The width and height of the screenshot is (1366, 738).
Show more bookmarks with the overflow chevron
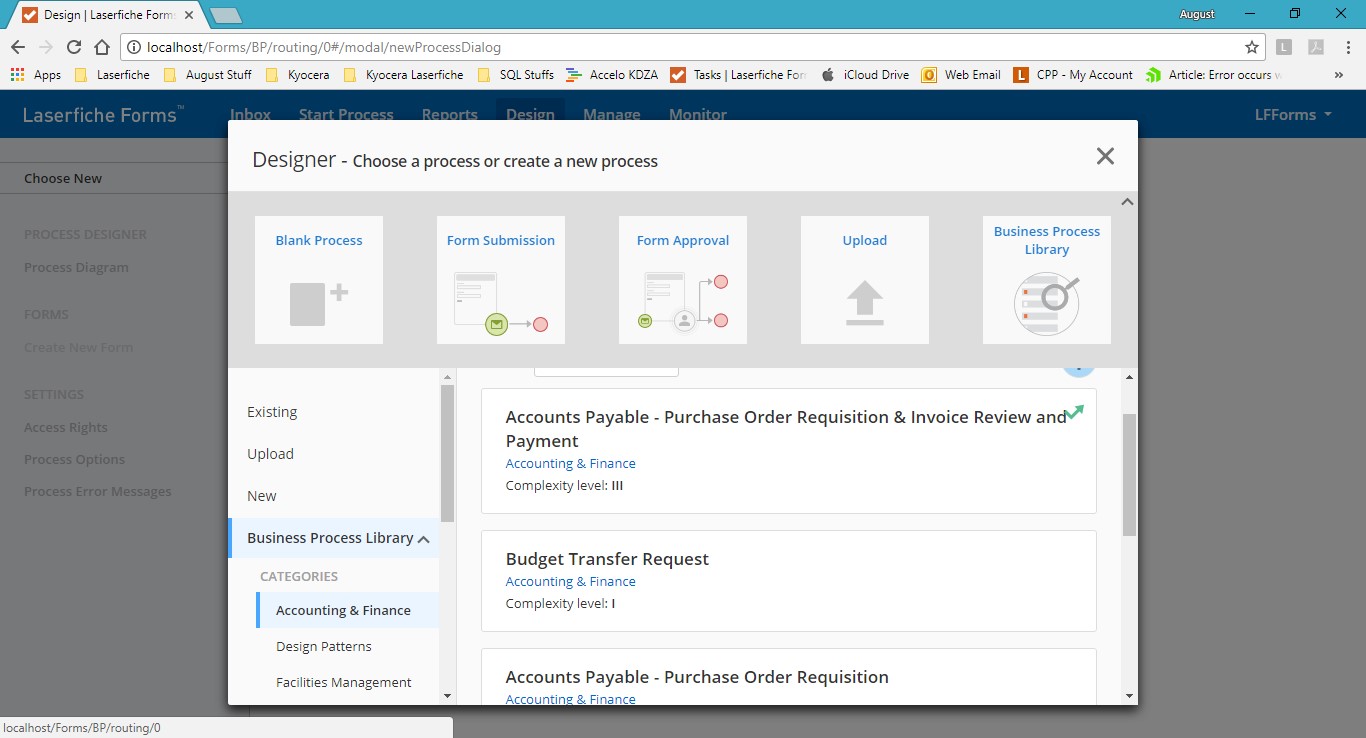pyautogui.click(x=1339, y=75)
